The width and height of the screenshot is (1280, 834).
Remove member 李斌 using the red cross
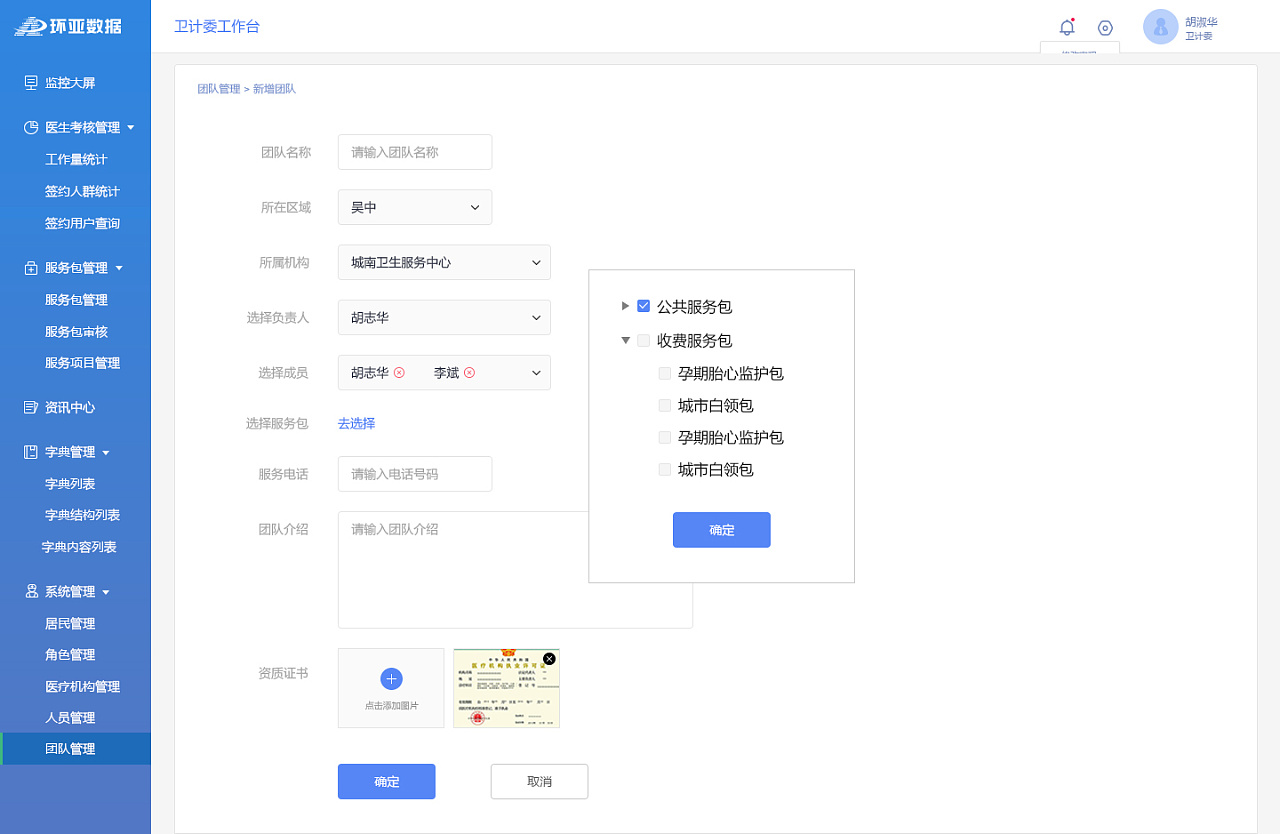click(x=470, y=371)
